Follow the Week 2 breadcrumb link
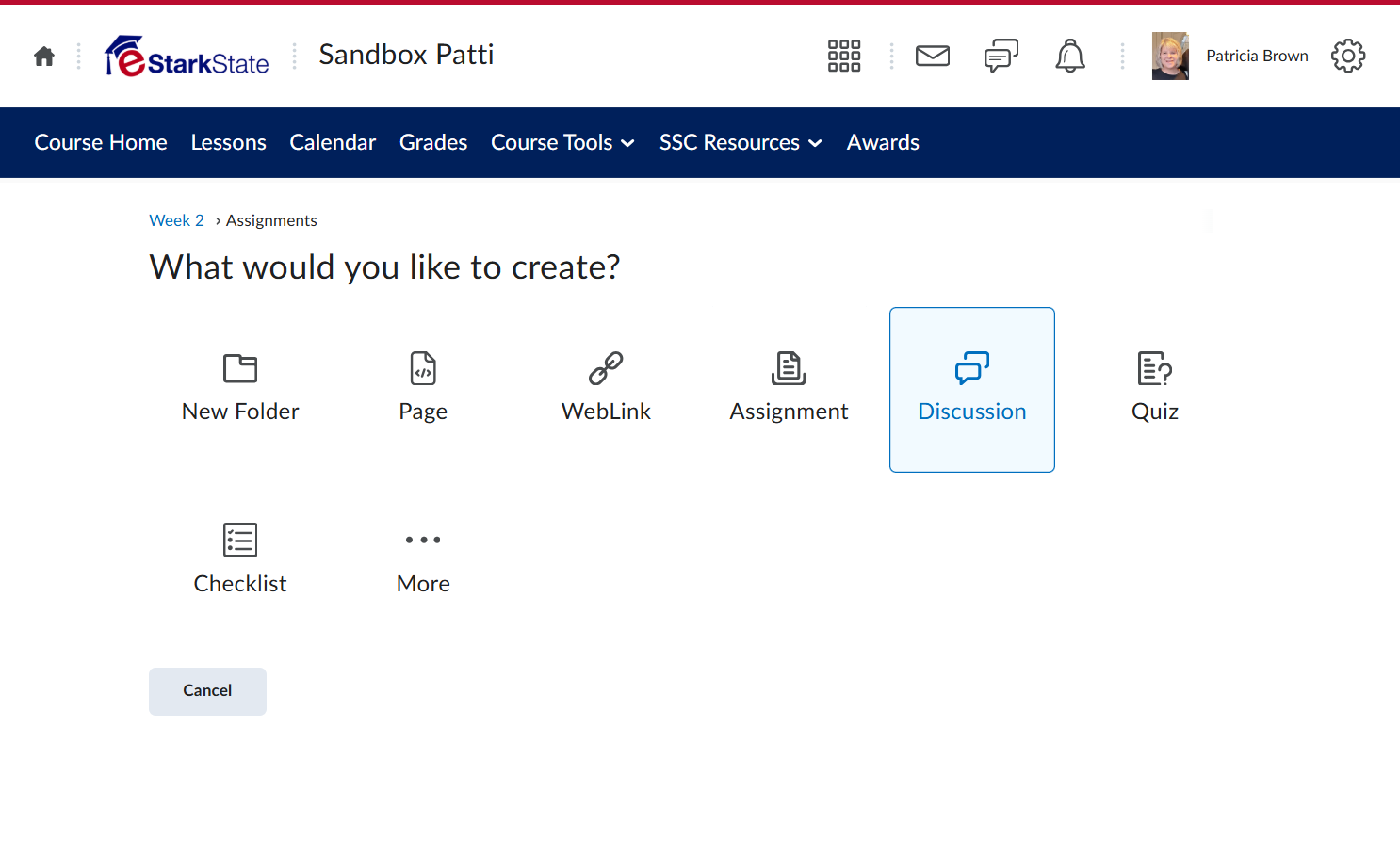 point(176,220)
